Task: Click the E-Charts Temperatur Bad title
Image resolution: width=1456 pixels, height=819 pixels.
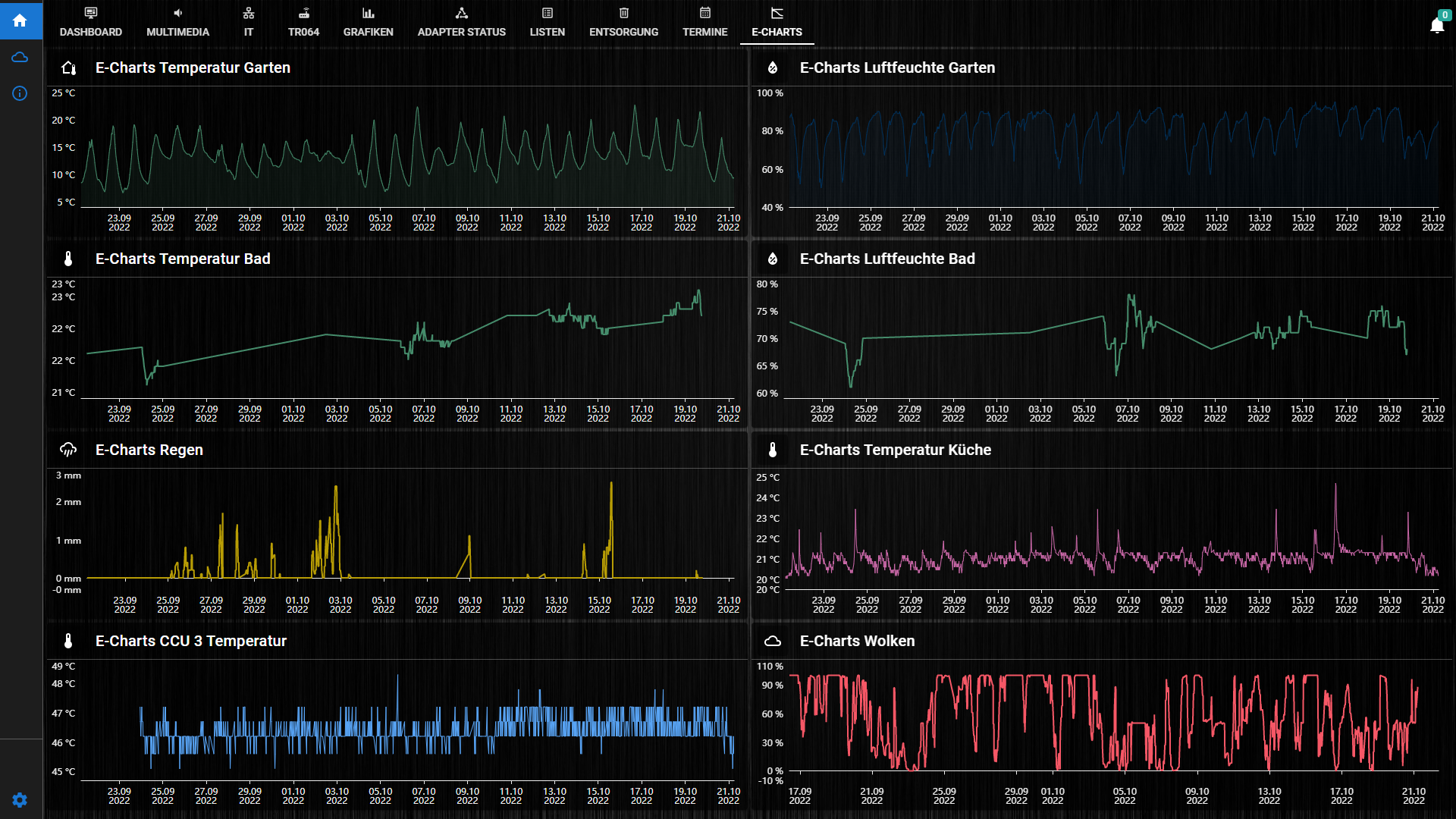Action: coord(183,259)
